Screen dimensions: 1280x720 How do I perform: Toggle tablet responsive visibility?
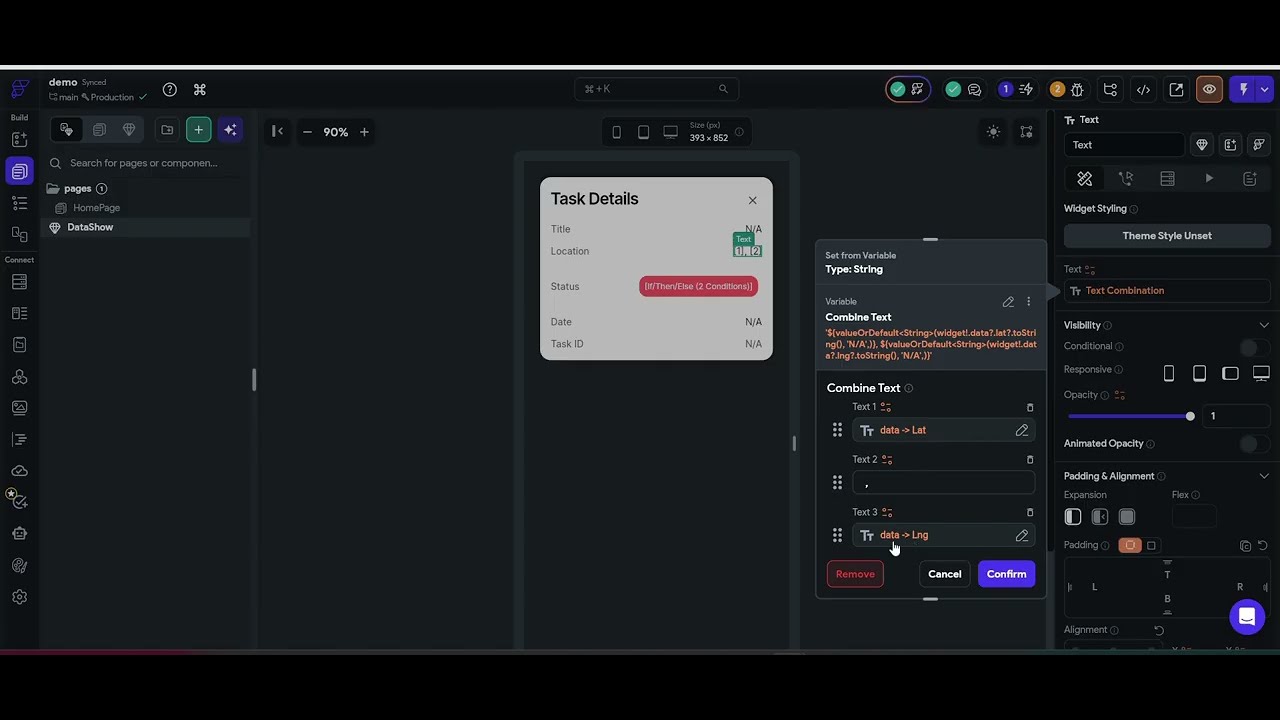[1199, 374]
